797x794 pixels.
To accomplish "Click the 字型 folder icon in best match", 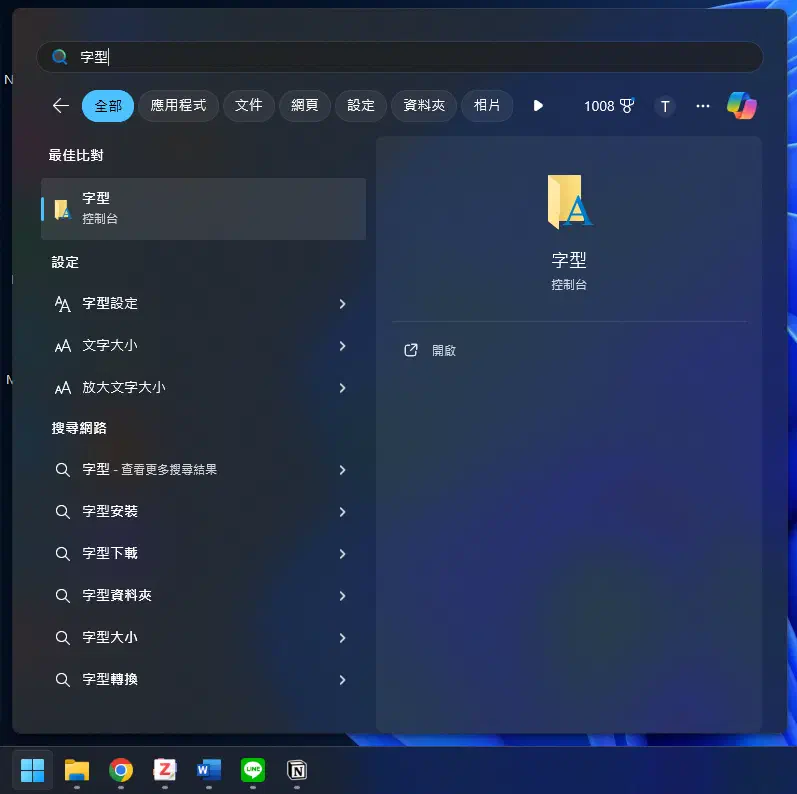I will (63, 209).
